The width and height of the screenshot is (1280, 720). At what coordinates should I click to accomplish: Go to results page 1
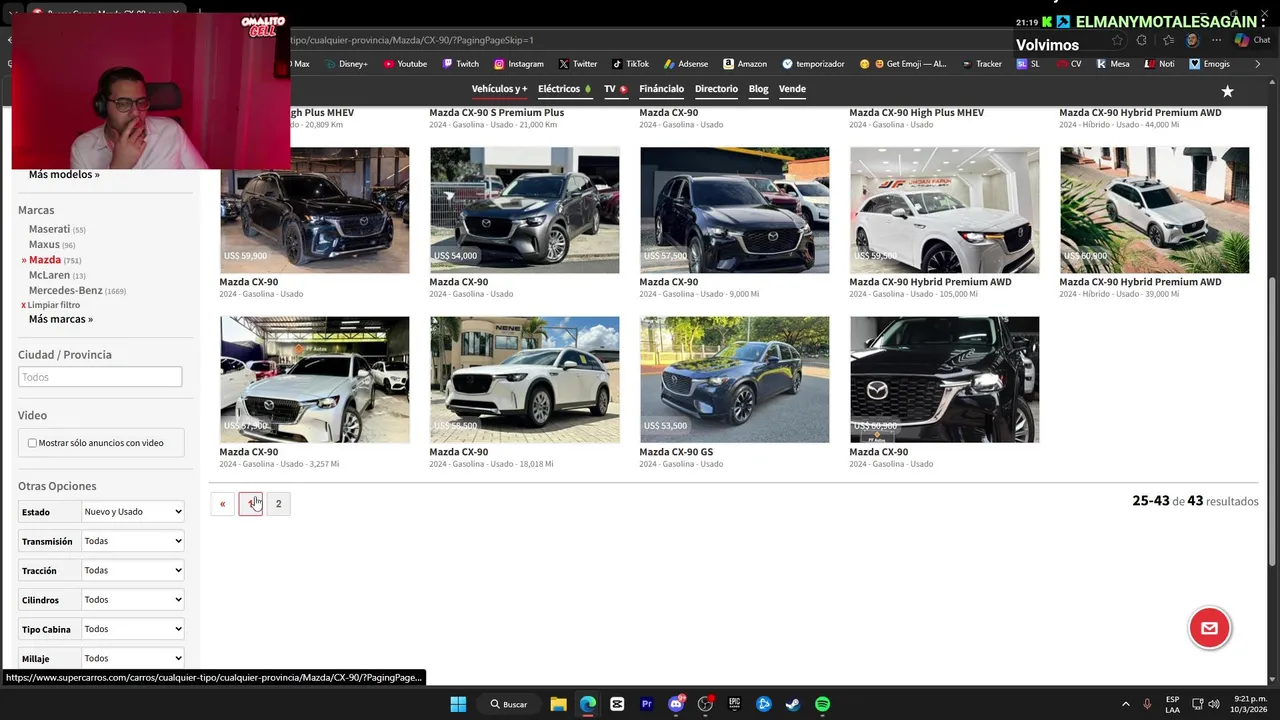click(x=250, y=504)
